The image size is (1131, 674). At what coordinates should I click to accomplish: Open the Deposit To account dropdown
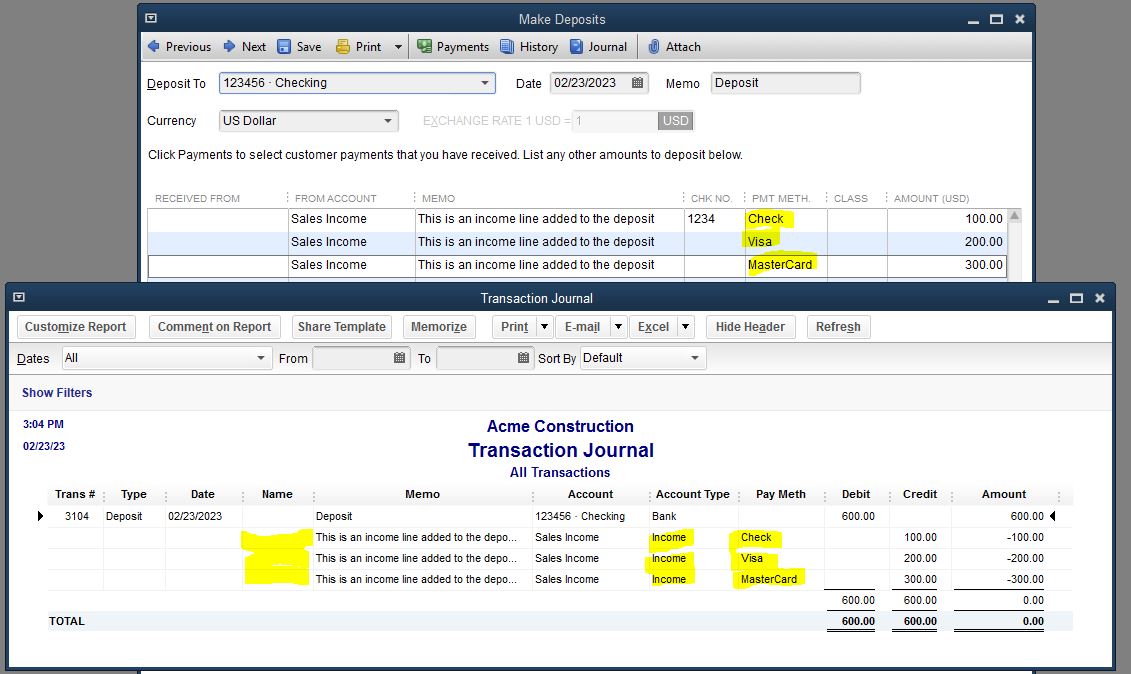tap(487, 83)
